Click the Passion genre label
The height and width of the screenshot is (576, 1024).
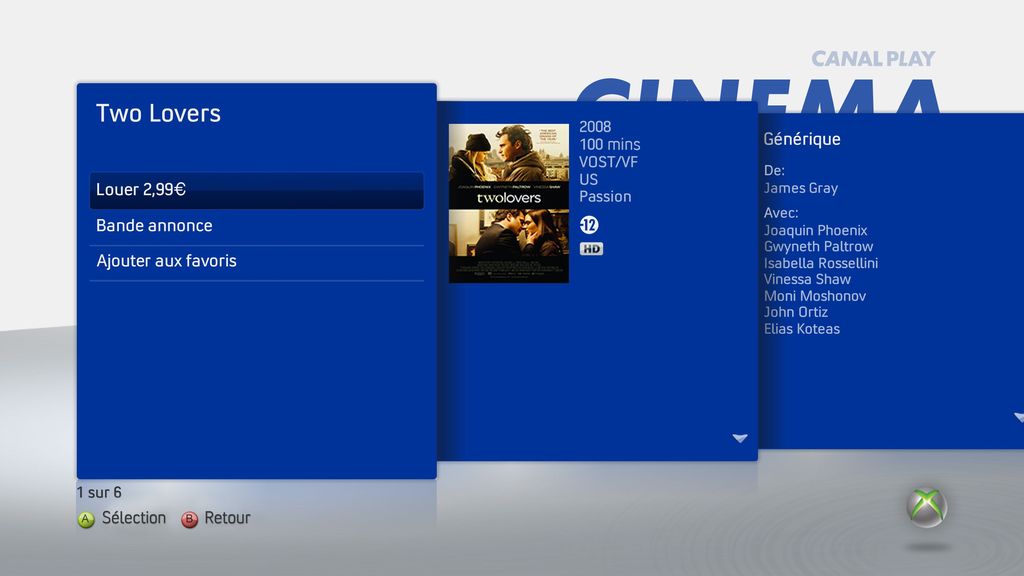(x=605, y=197)
